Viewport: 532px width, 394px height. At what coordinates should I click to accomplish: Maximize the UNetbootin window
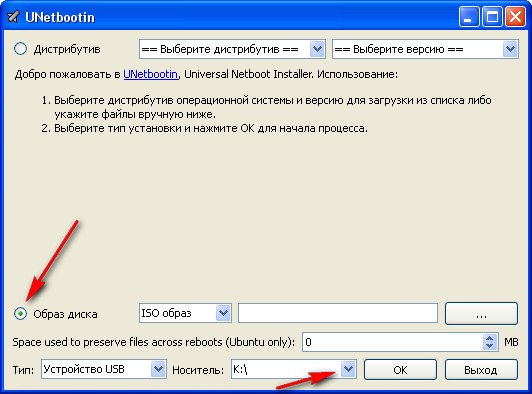[492, 17]
